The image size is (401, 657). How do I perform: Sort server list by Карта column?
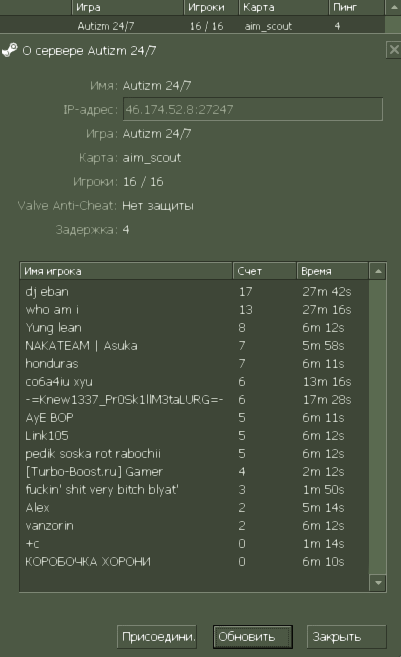(x=283, y=7)
